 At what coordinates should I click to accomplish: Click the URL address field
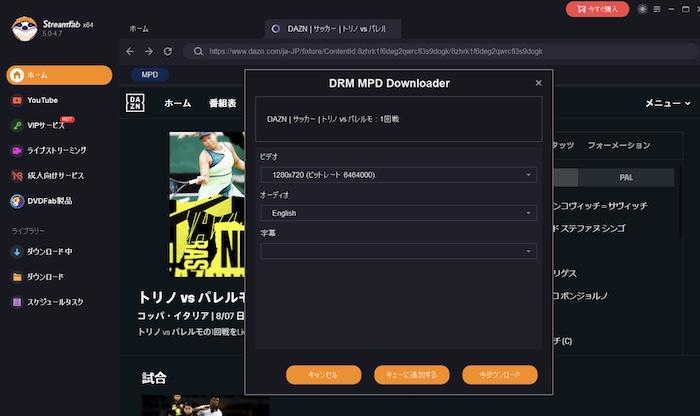[376, 51]
